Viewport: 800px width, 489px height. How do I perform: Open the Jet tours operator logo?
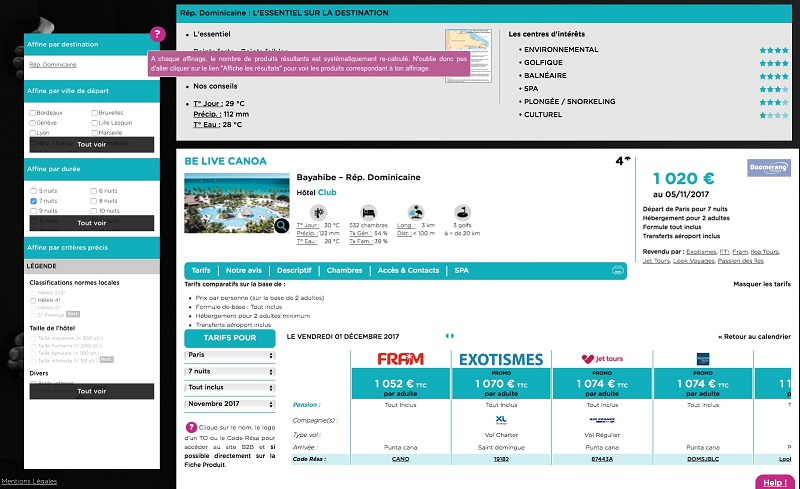tap(602, 359)
